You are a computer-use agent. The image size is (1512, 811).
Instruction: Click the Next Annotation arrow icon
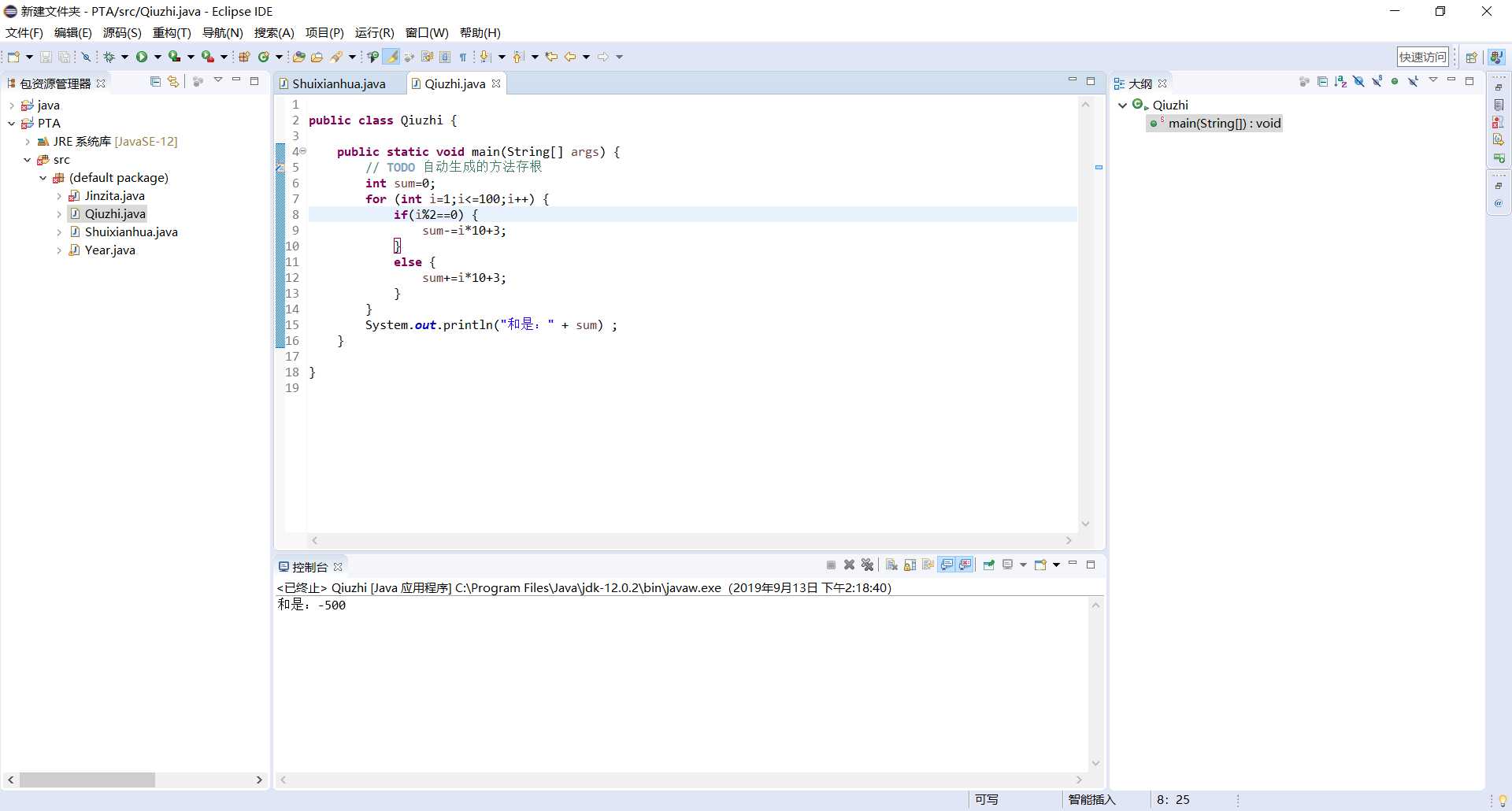(485, 57)
